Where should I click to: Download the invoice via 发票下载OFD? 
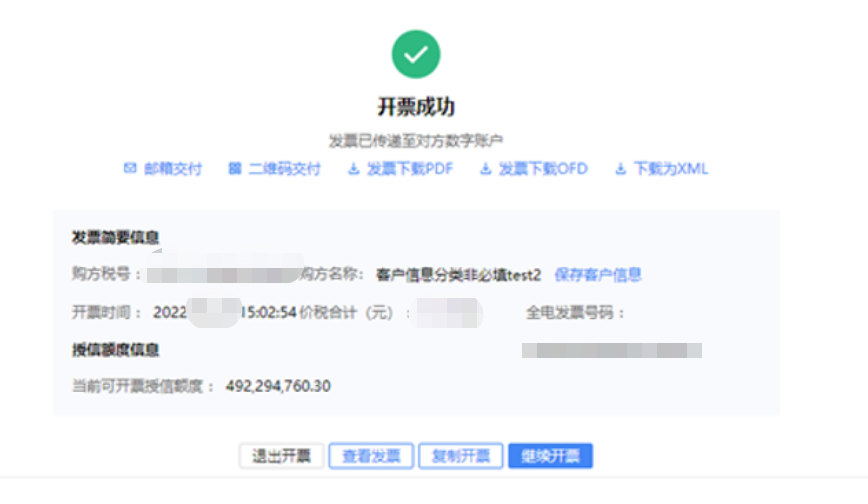pyautogui.click(x=543, y=169)
